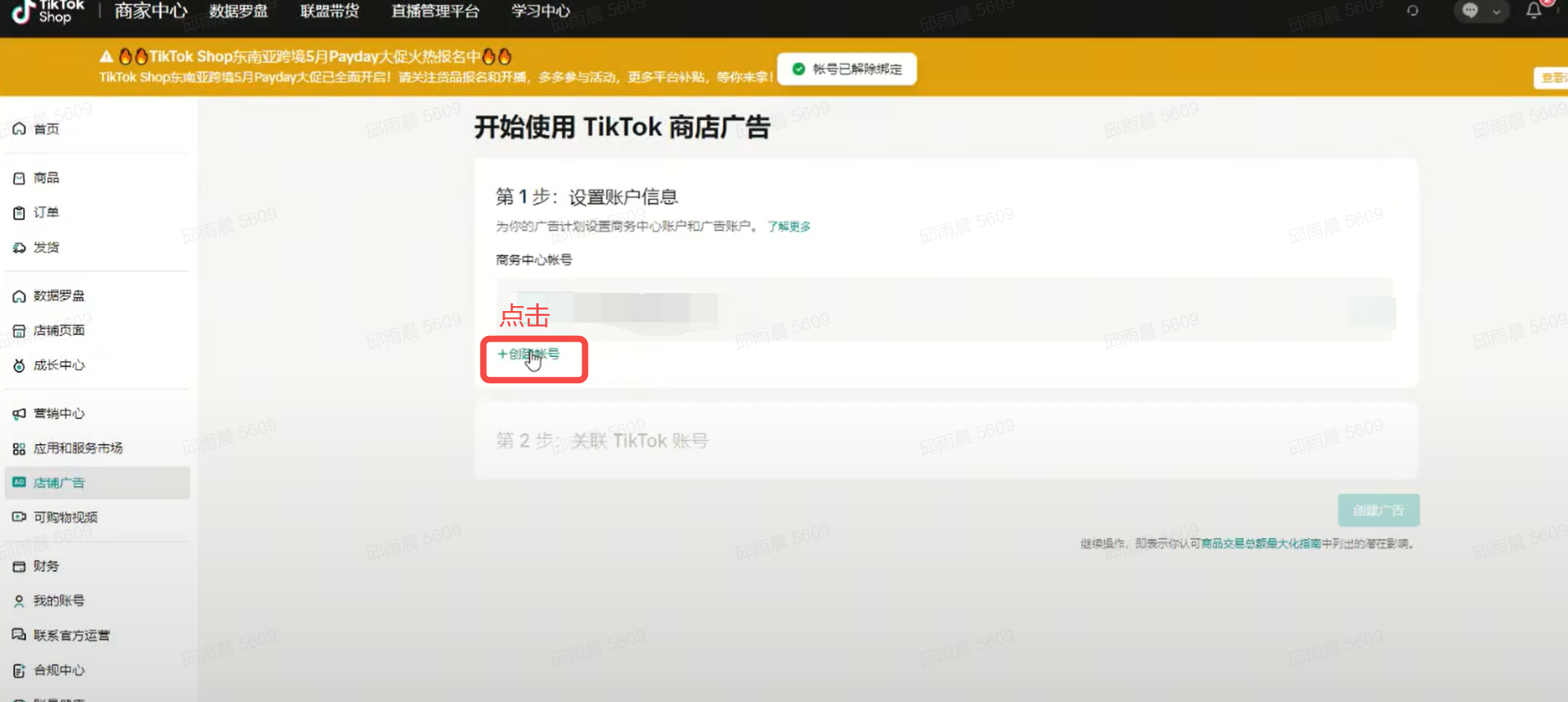This screenshot has width=1568, height=702.
Task: Click the 首页 home icon in sidebar
Action: click(x=19, y=129)
